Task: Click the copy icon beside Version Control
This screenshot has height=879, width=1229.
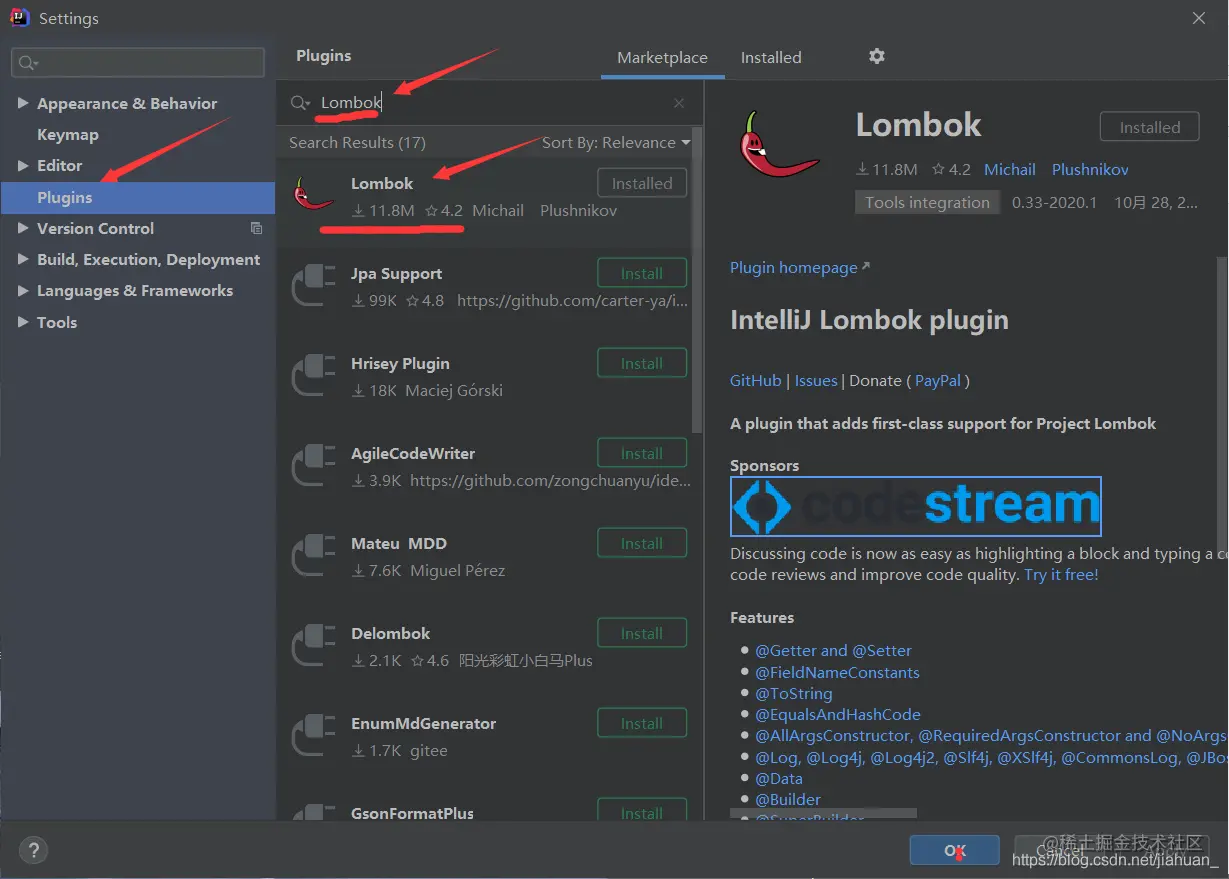Action: tap(256, 228)
